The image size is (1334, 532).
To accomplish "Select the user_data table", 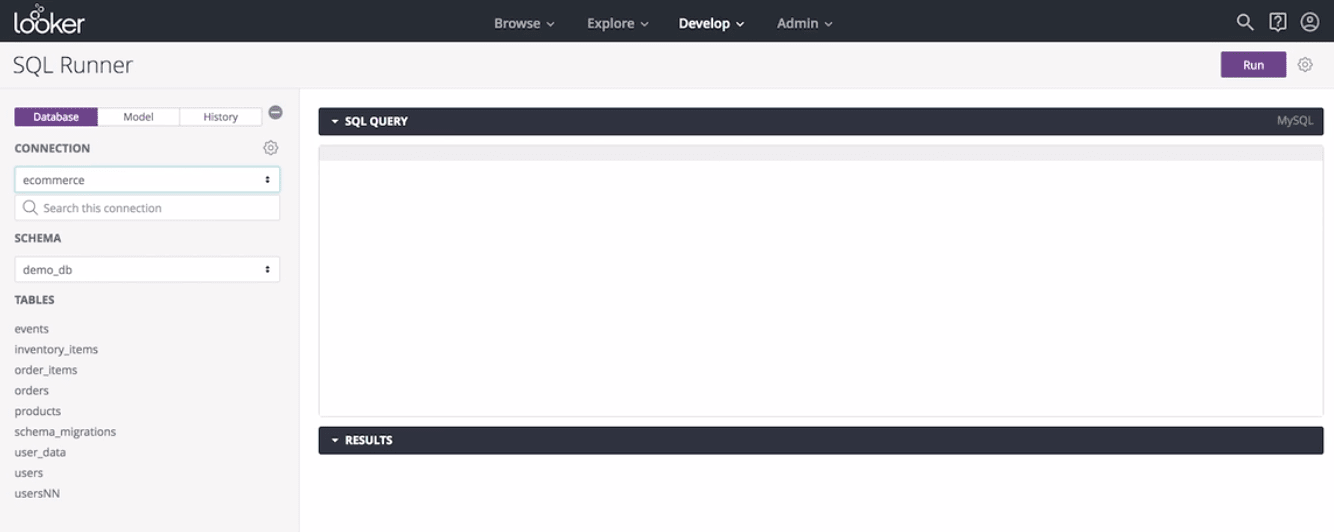I will 40,452.
